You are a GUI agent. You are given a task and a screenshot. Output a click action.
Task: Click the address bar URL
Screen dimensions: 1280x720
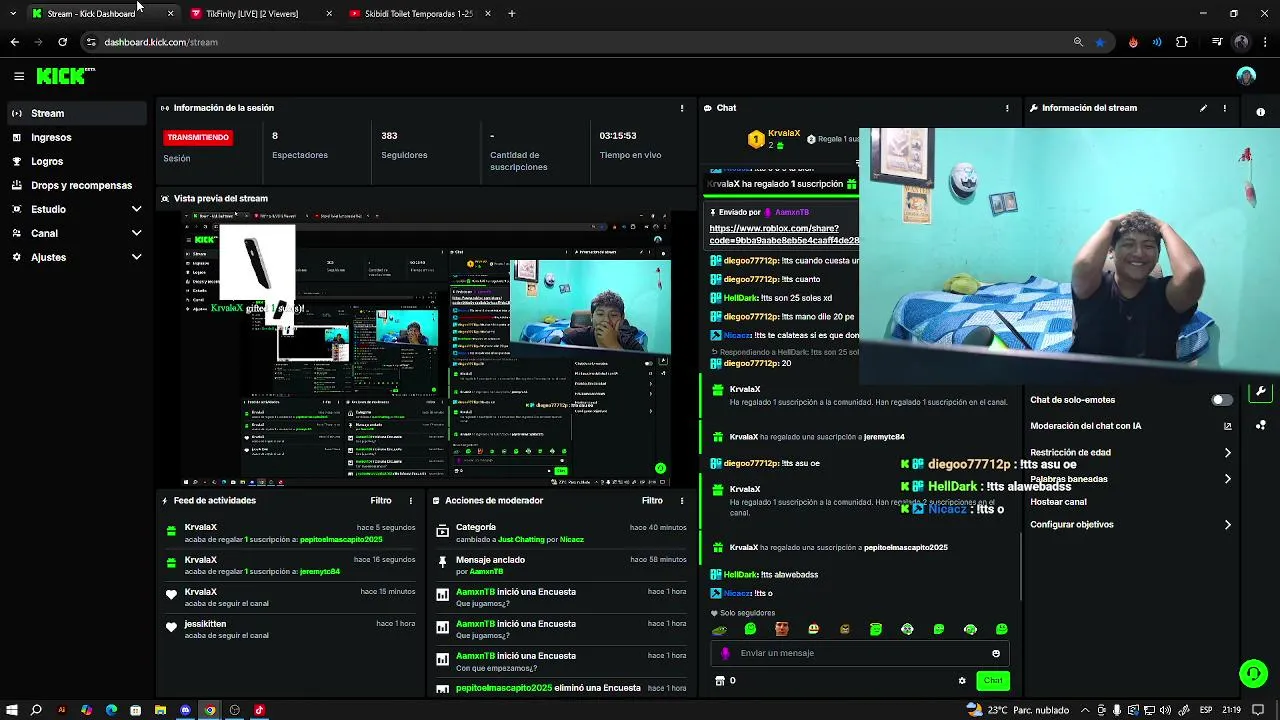[x=161, y=42]
